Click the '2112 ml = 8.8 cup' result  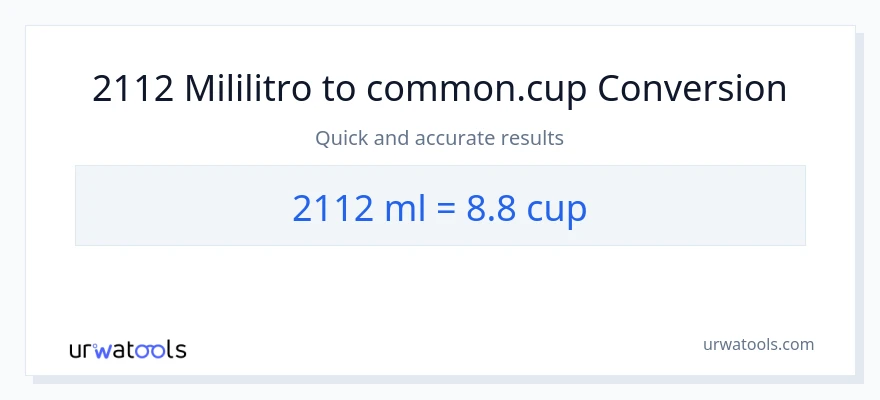(440, 207)
